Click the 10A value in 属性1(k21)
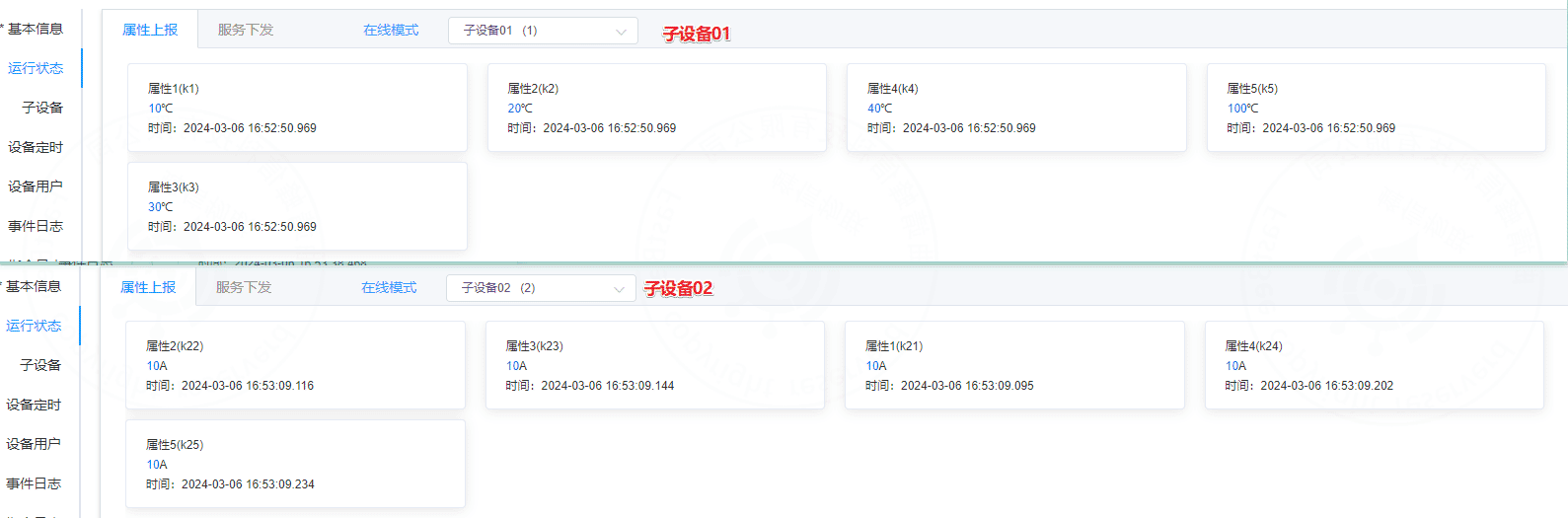Screen dimensions: 1568x518 pos(876,366)
